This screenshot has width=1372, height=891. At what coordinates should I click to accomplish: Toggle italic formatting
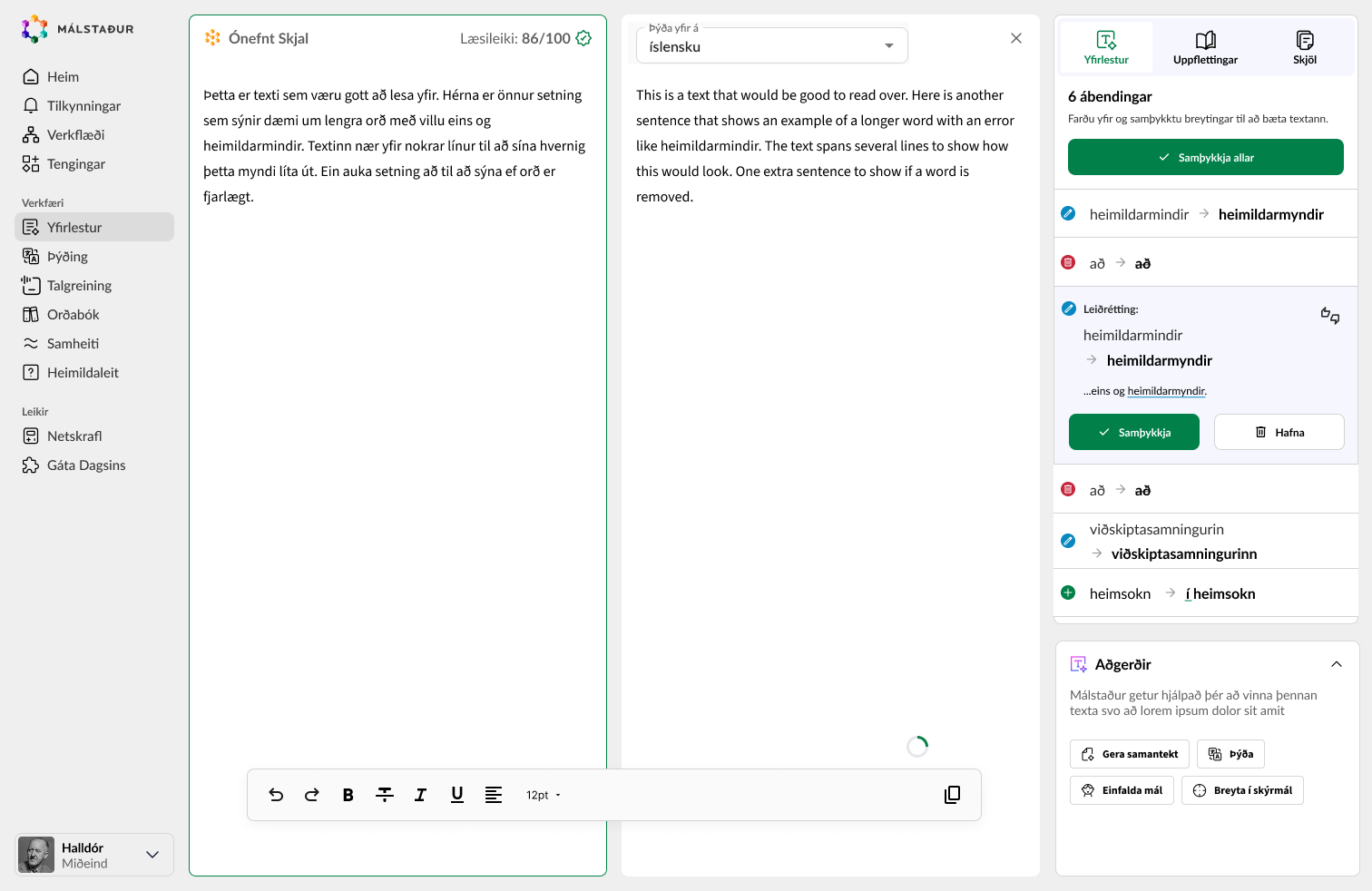tap(421, 795)
